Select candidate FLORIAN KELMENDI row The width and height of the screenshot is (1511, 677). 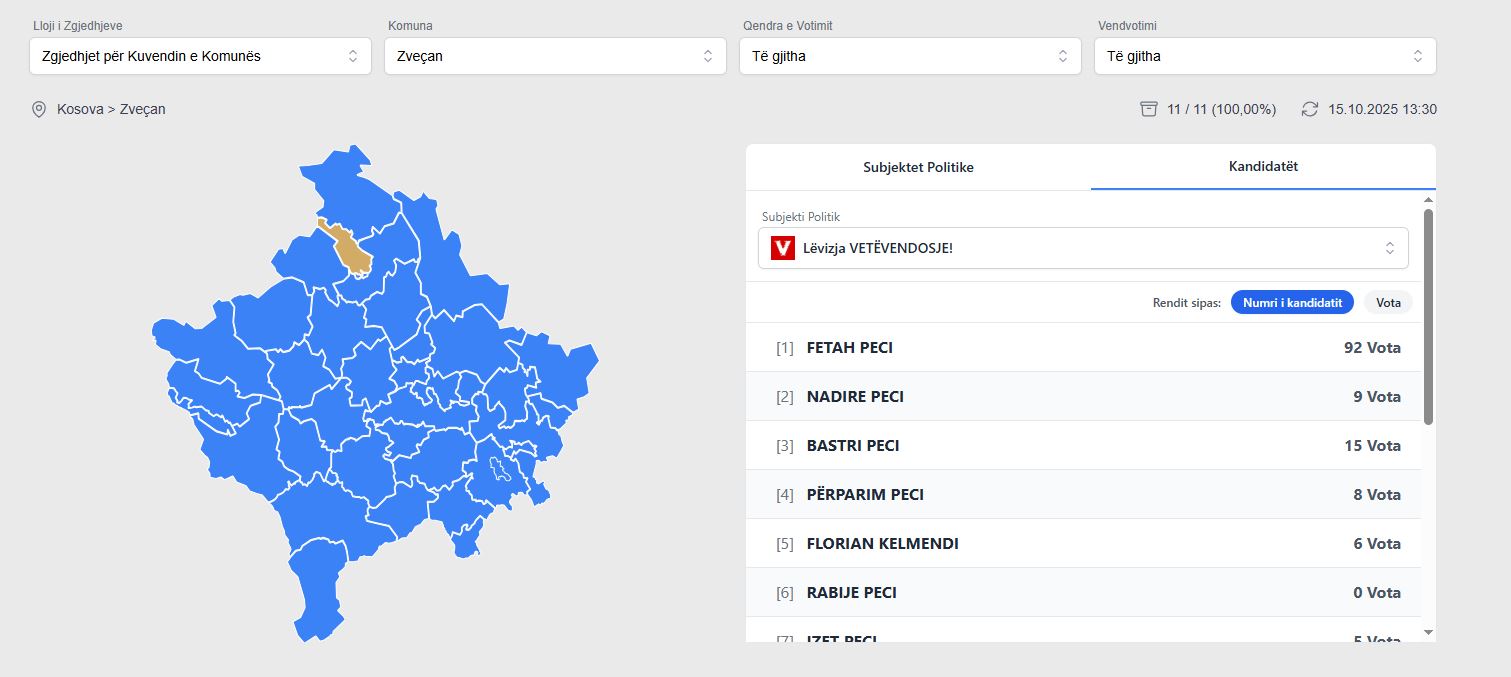point(1083,544)
